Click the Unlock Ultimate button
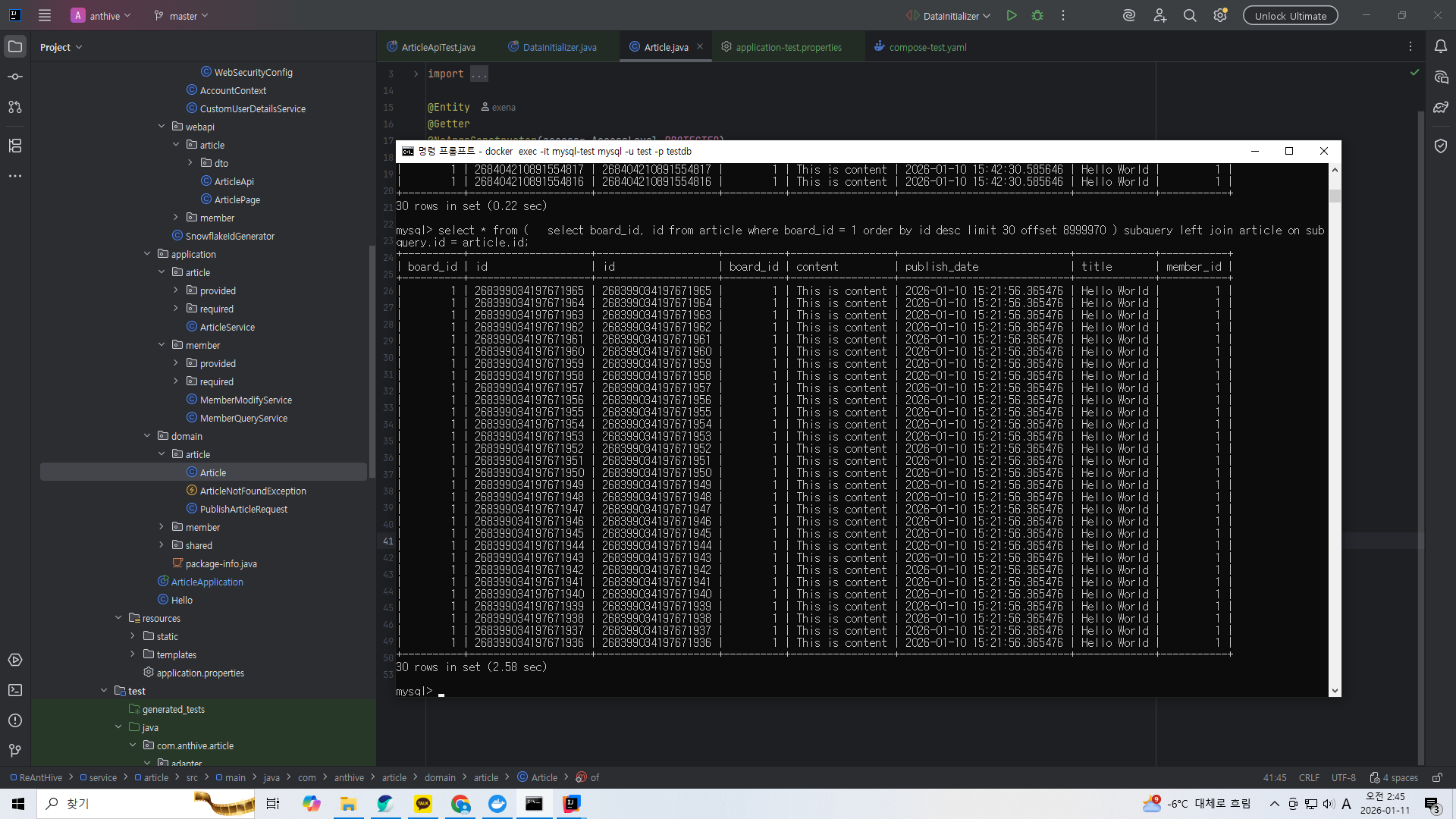 1290,15
